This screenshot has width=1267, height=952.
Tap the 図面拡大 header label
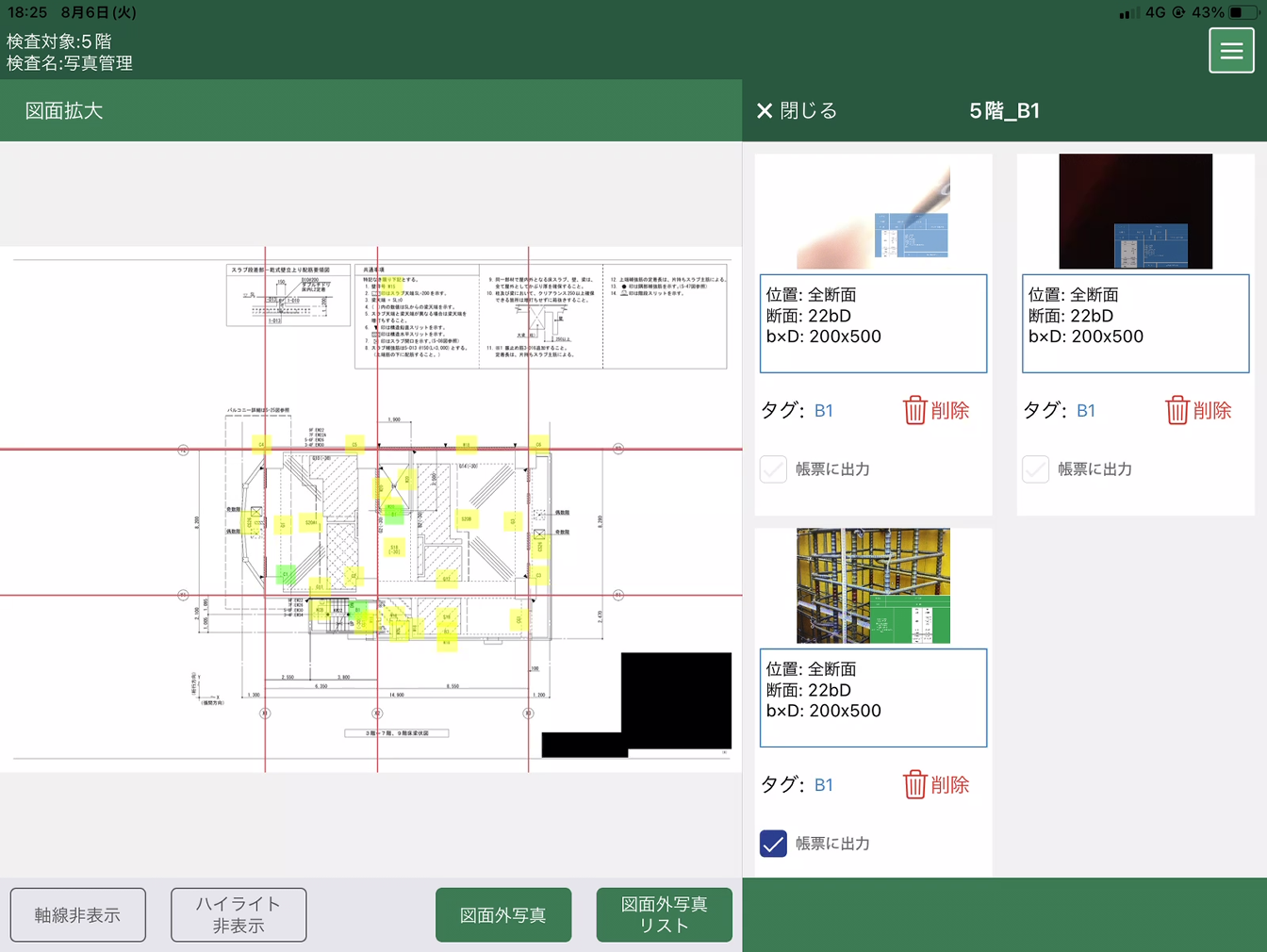click(x=64, y=111)
